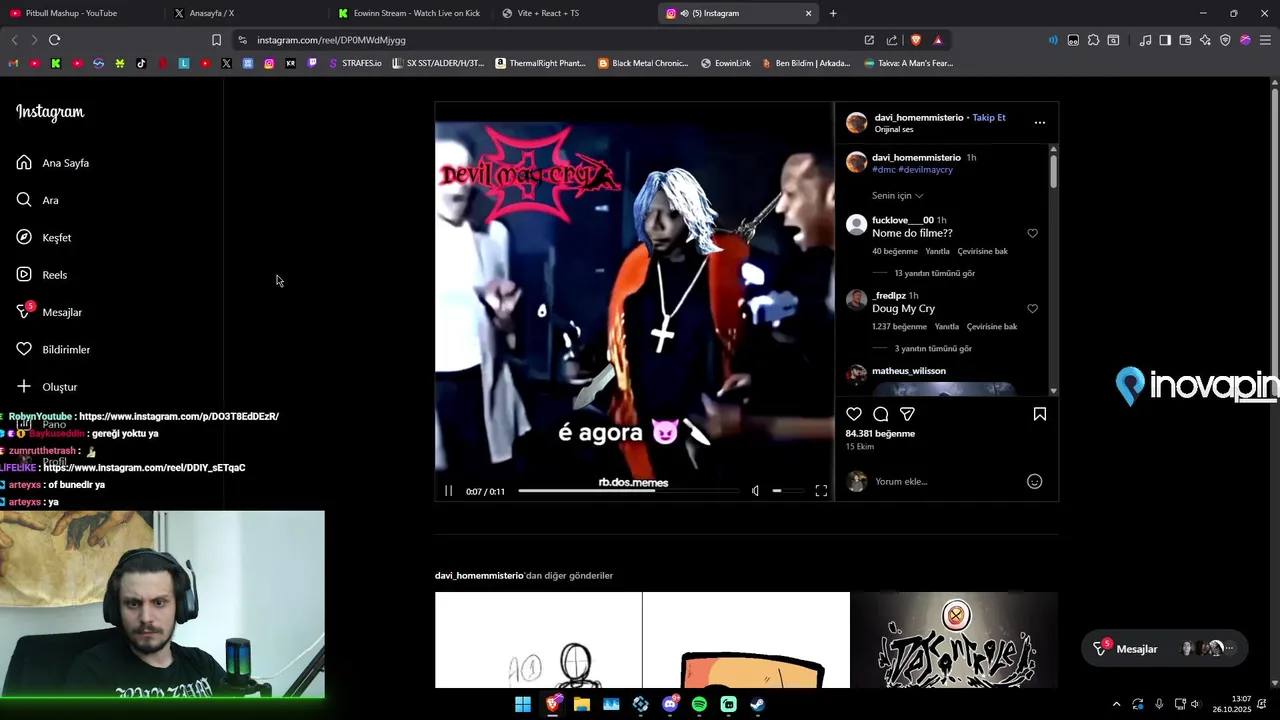Click Oluştur to create a post
Screen dimensions: 1280x720
point(47,387)
